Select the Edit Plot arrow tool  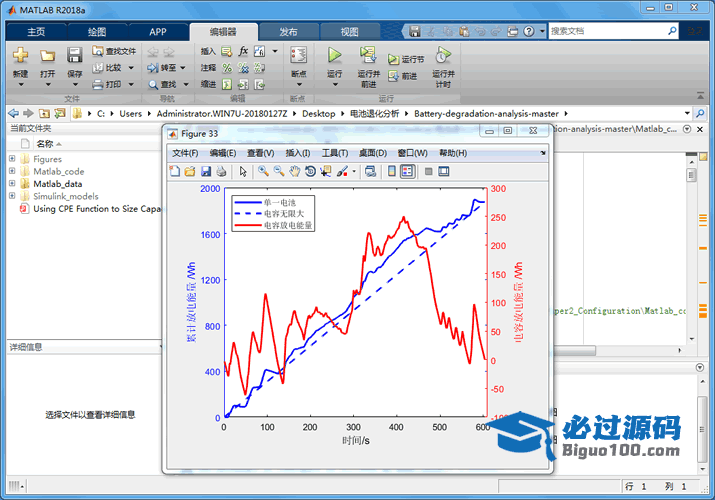244,171
